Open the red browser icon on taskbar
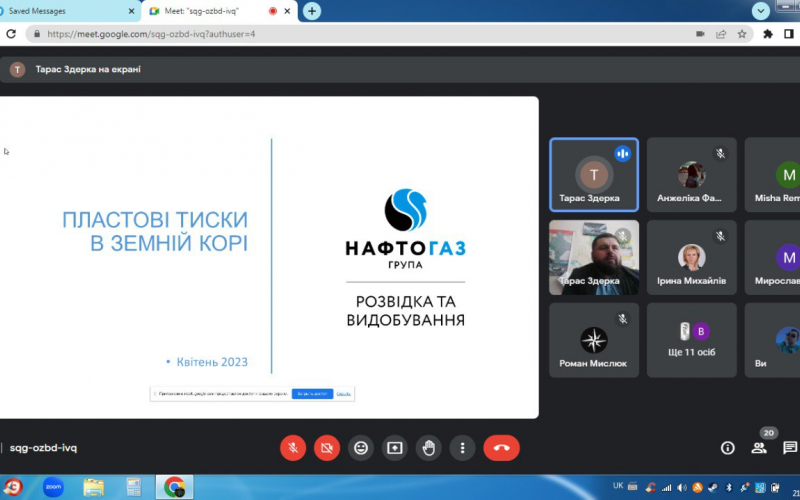Image resolution: width=800 pixels, height=500 pixels. (x=13, y=487)
